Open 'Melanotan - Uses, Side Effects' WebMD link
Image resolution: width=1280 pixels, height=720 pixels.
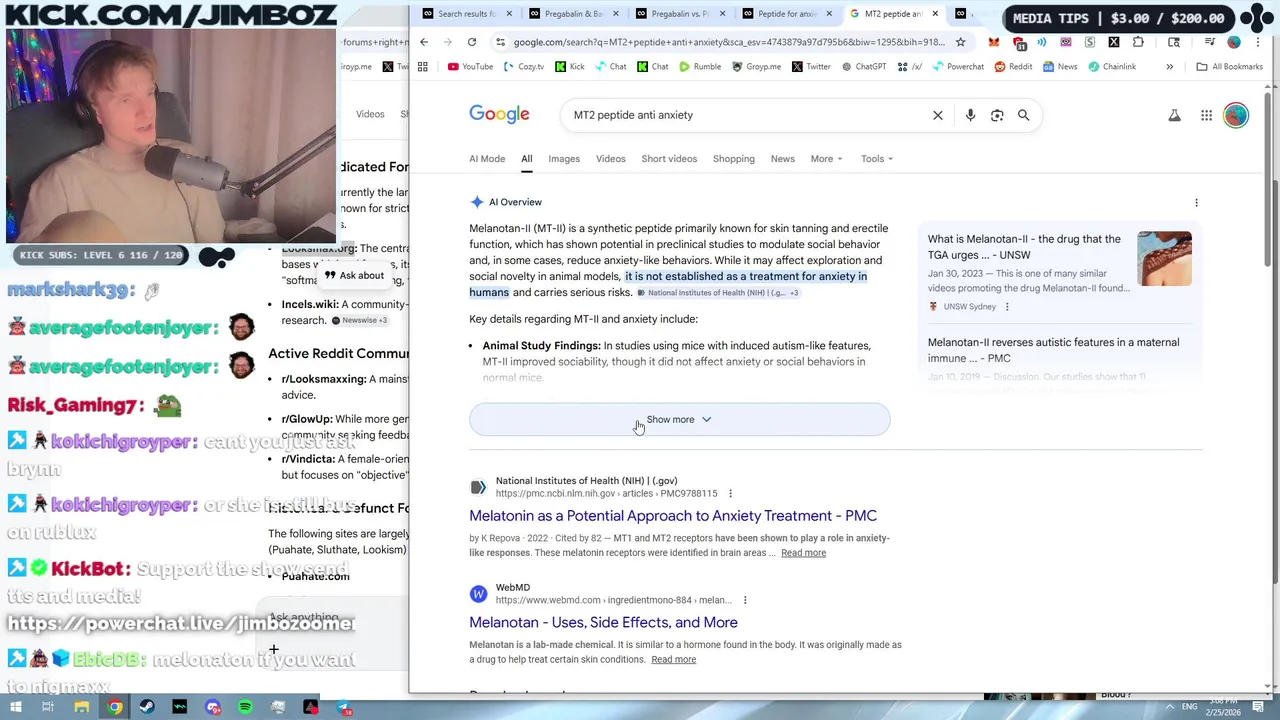603,623
